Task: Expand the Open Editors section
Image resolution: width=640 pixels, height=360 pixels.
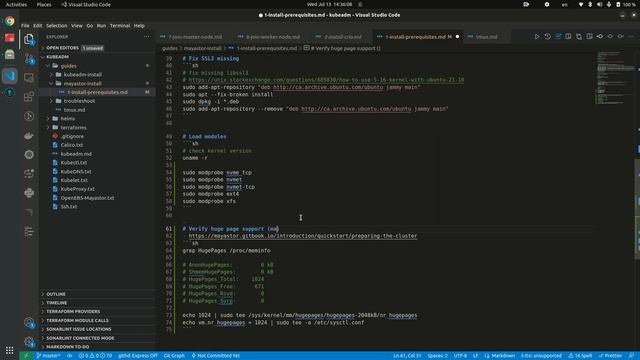Action: coord(98,48)
